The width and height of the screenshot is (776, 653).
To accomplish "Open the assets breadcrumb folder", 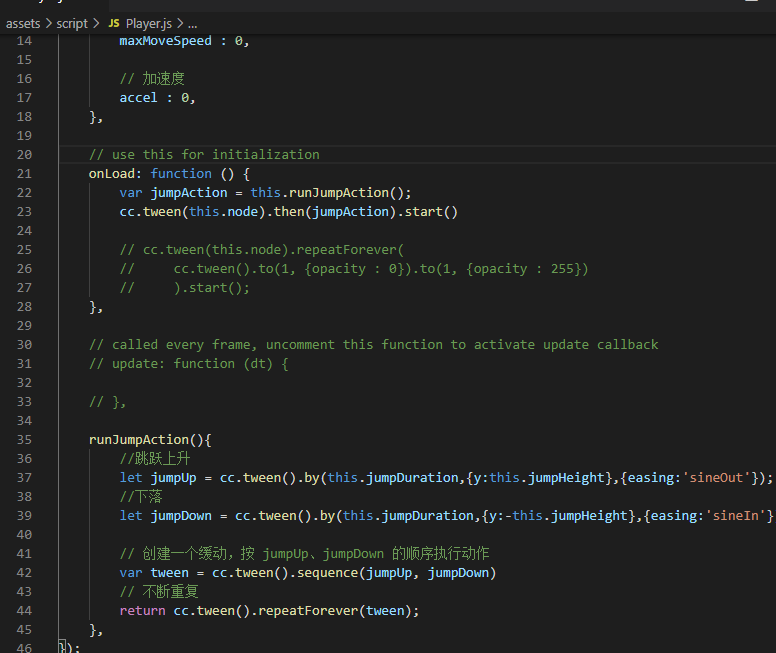I will tap(23, 23).
